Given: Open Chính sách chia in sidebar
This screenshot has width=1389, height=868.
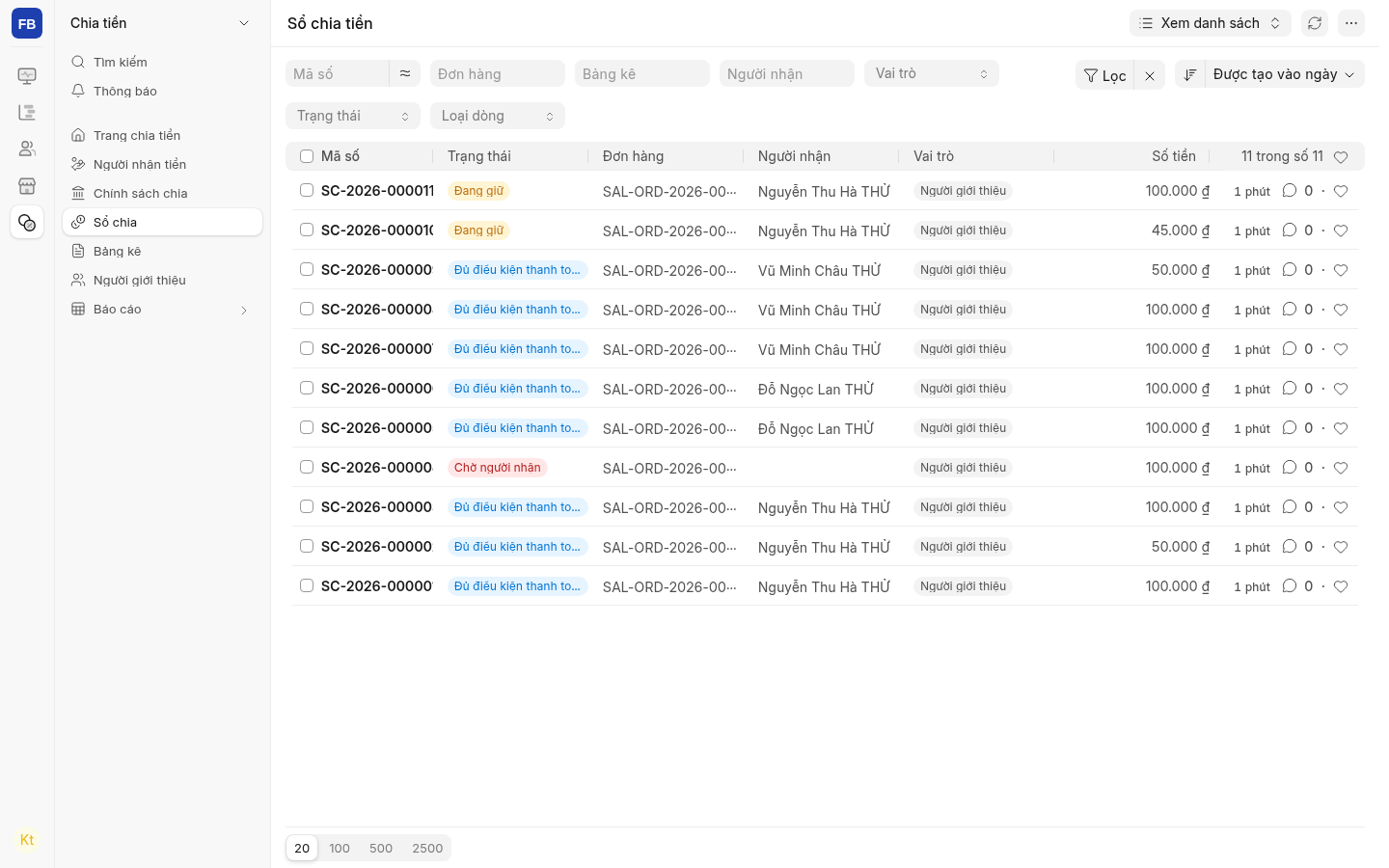Looking at the screenshot, I should coord(162,193).
